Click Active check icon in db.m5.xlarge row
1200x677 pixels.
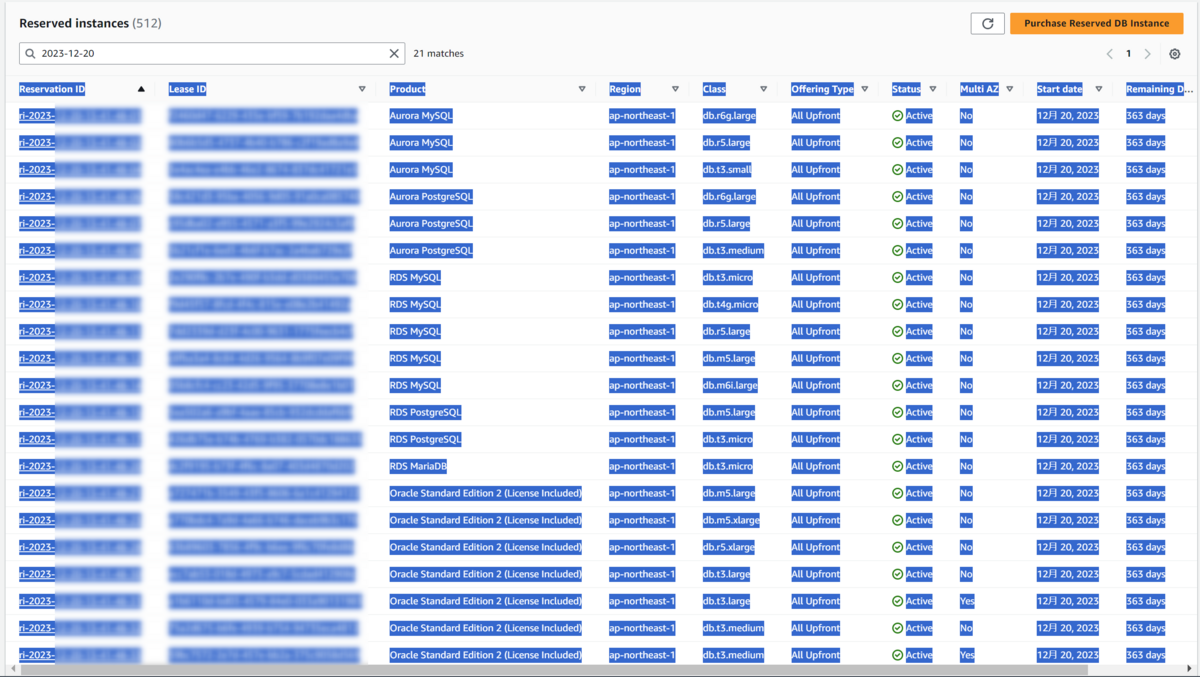pyautogui.click(x=897, y=520)
